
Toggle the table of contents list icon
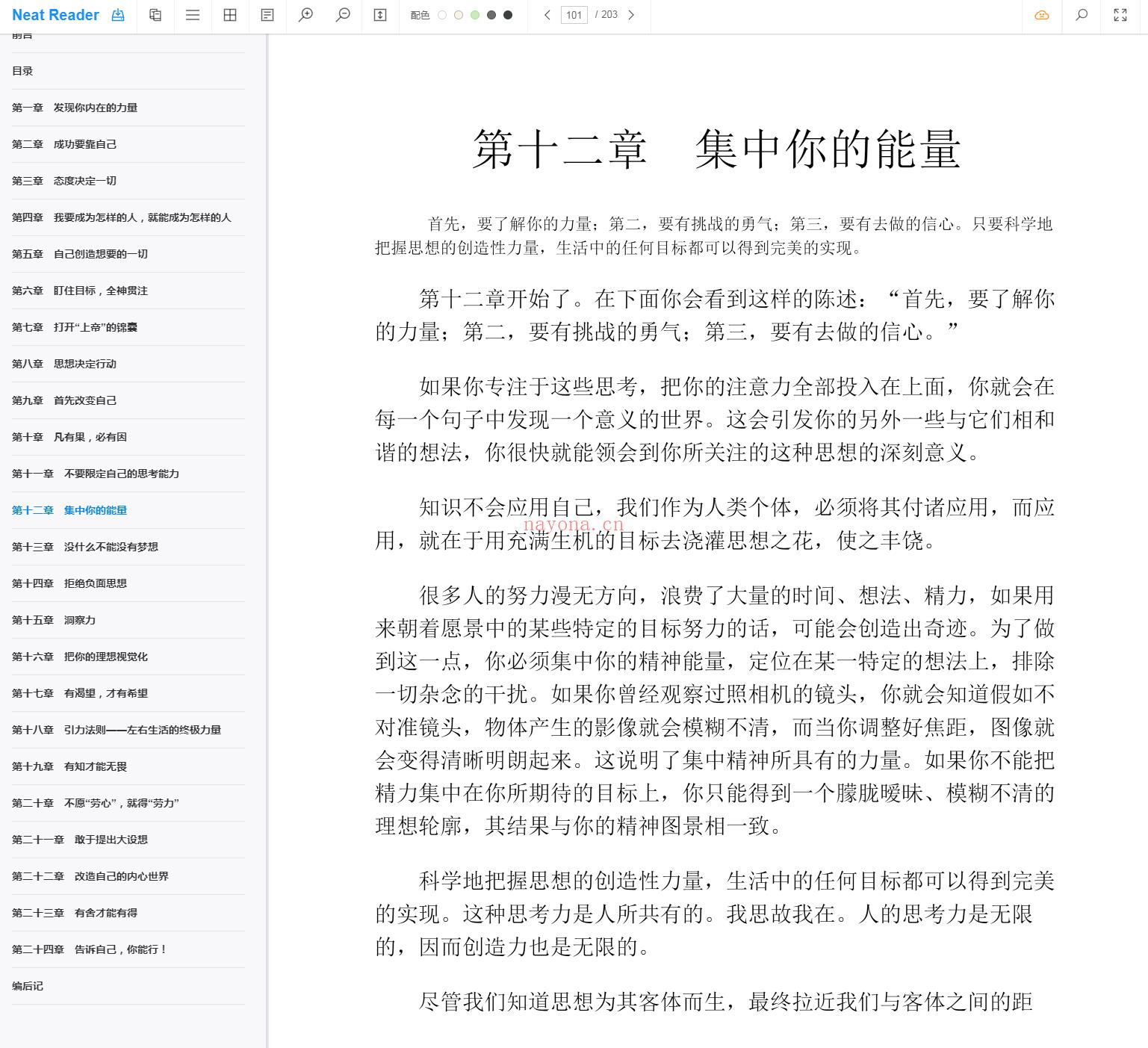click(193, 15)
